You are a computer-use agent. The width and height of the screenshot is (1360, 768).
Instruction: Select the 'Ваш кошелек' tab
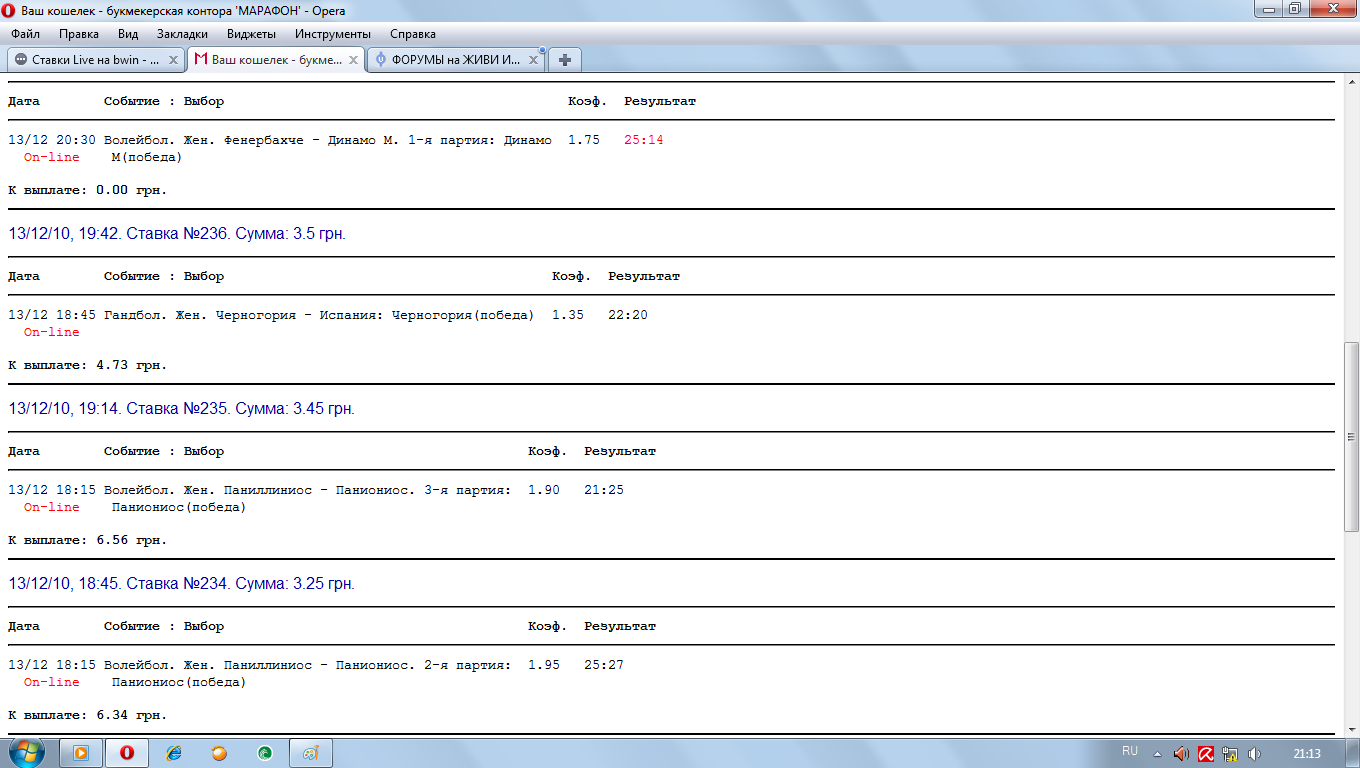tap(276, 60)
